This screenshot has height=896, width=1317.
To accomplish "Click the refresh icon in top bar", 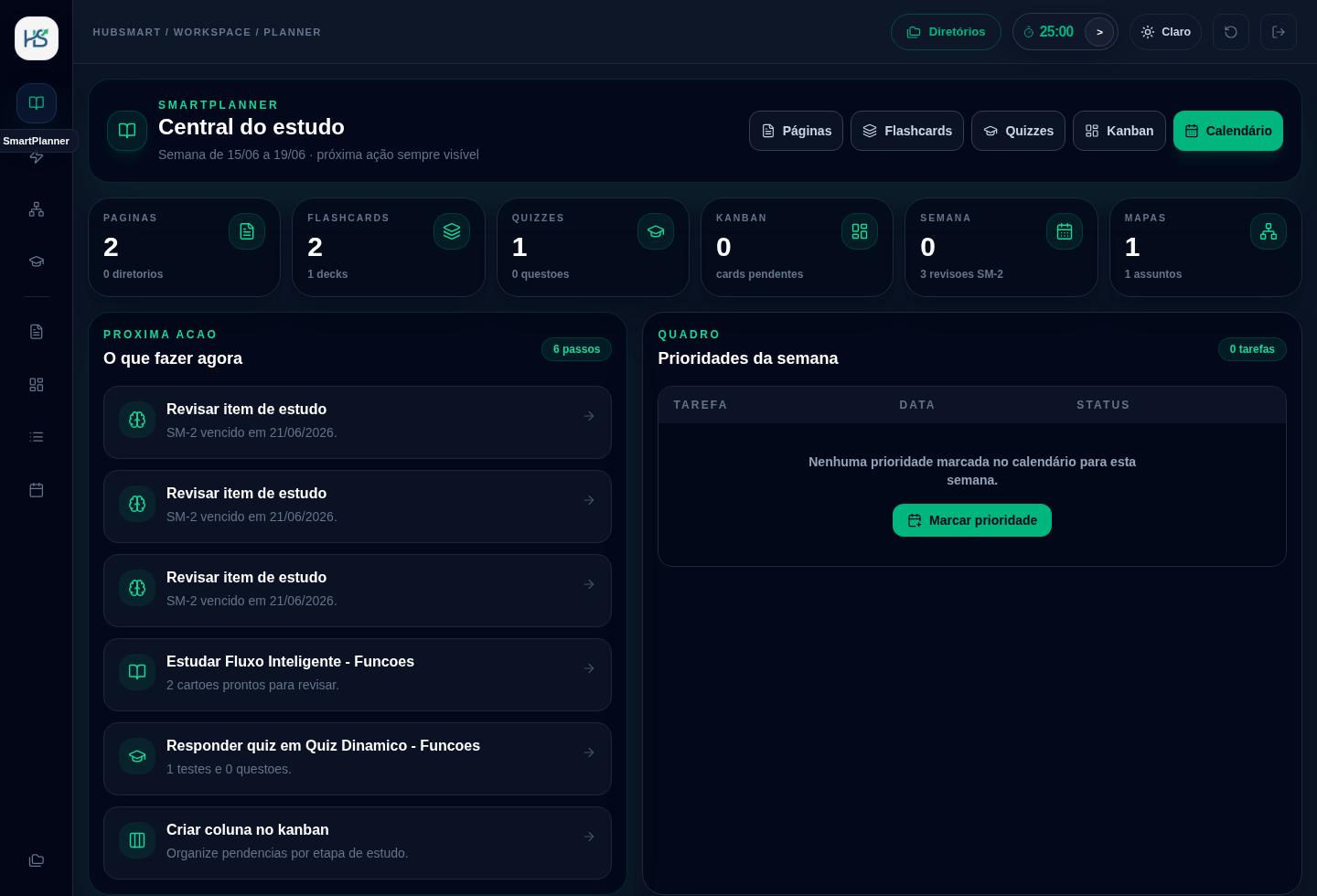I will click(x=1231, y=32).
